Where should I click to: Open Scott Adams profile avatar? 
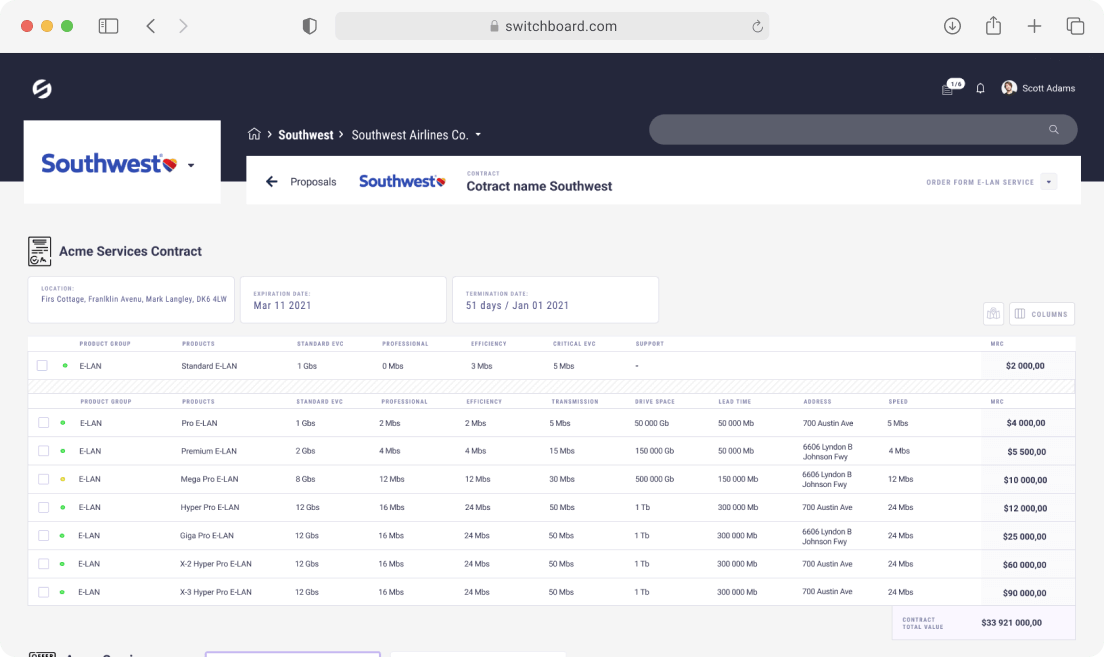[x=1009, y=88]
